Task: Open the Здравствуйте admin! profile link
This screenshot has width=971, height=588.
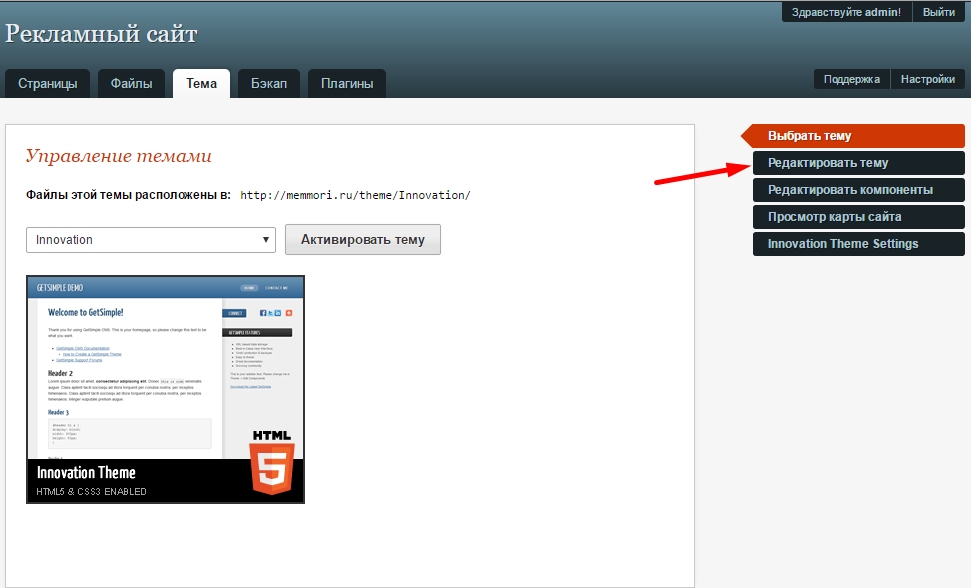Action: (x=846, y=12)
